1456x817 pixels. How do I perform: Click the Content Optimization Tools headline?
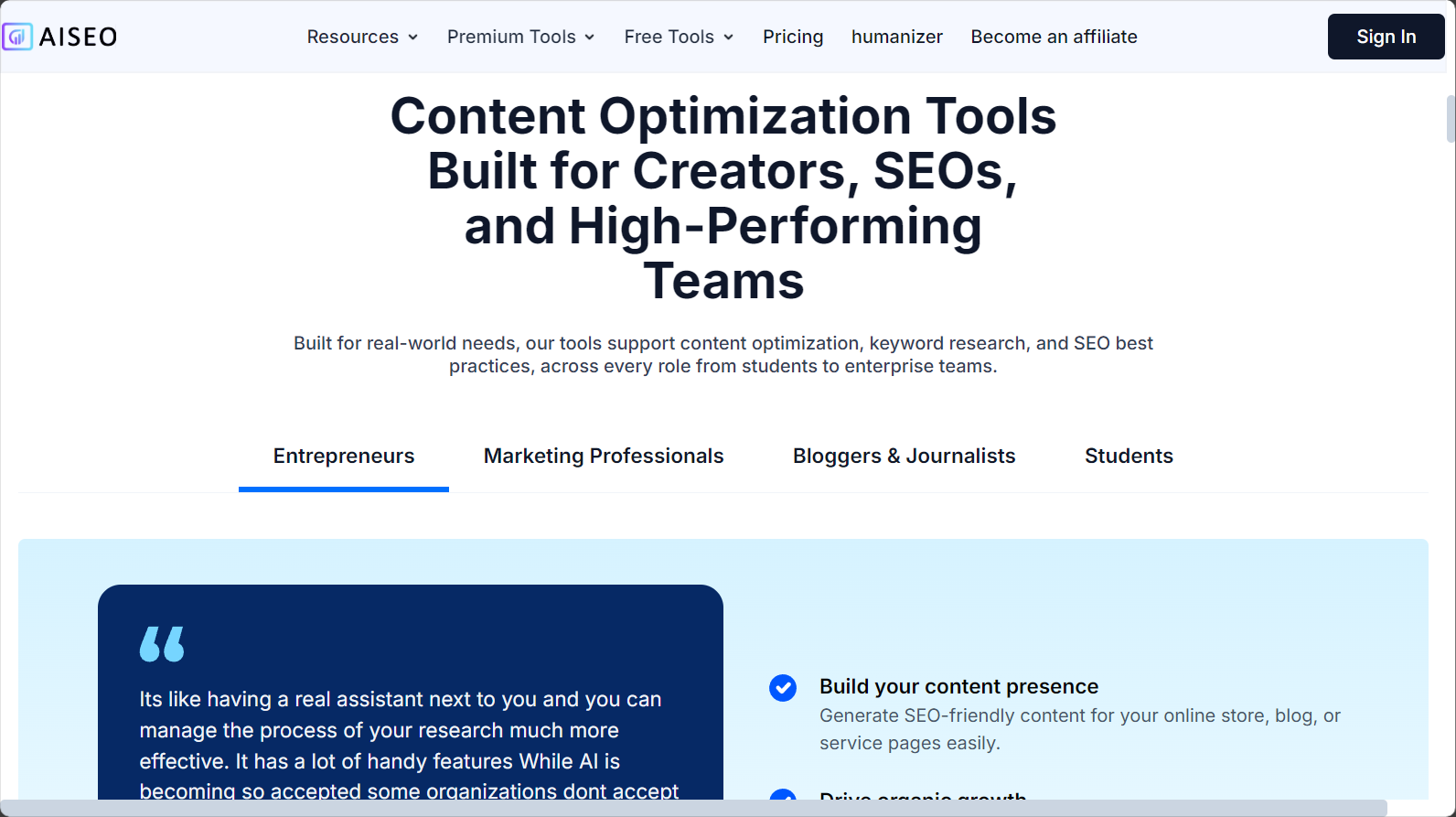(x=723, y=198)
